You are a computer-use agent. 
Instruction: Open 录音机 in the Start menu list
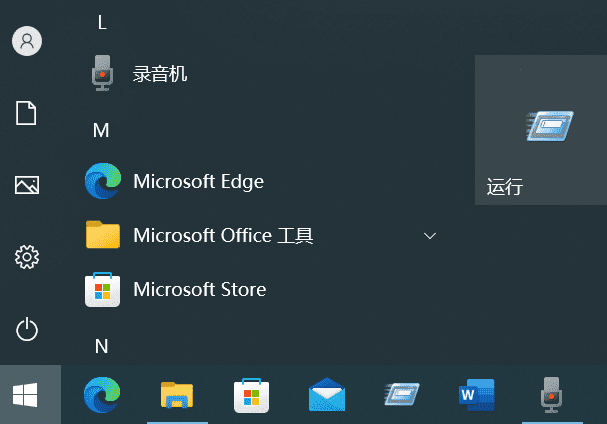[160, 74]
